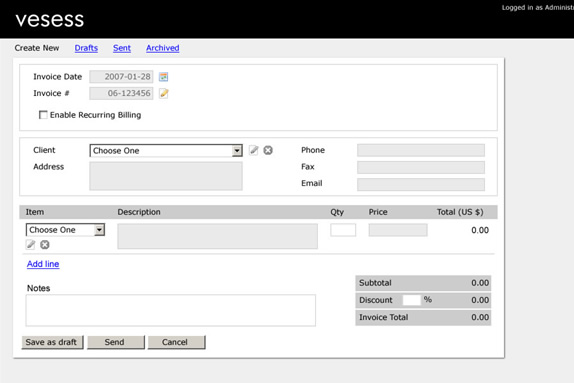The height and width of the screenshot is (383, 574).
Task: Click the Email input field
Action: [x=421, y=184]
